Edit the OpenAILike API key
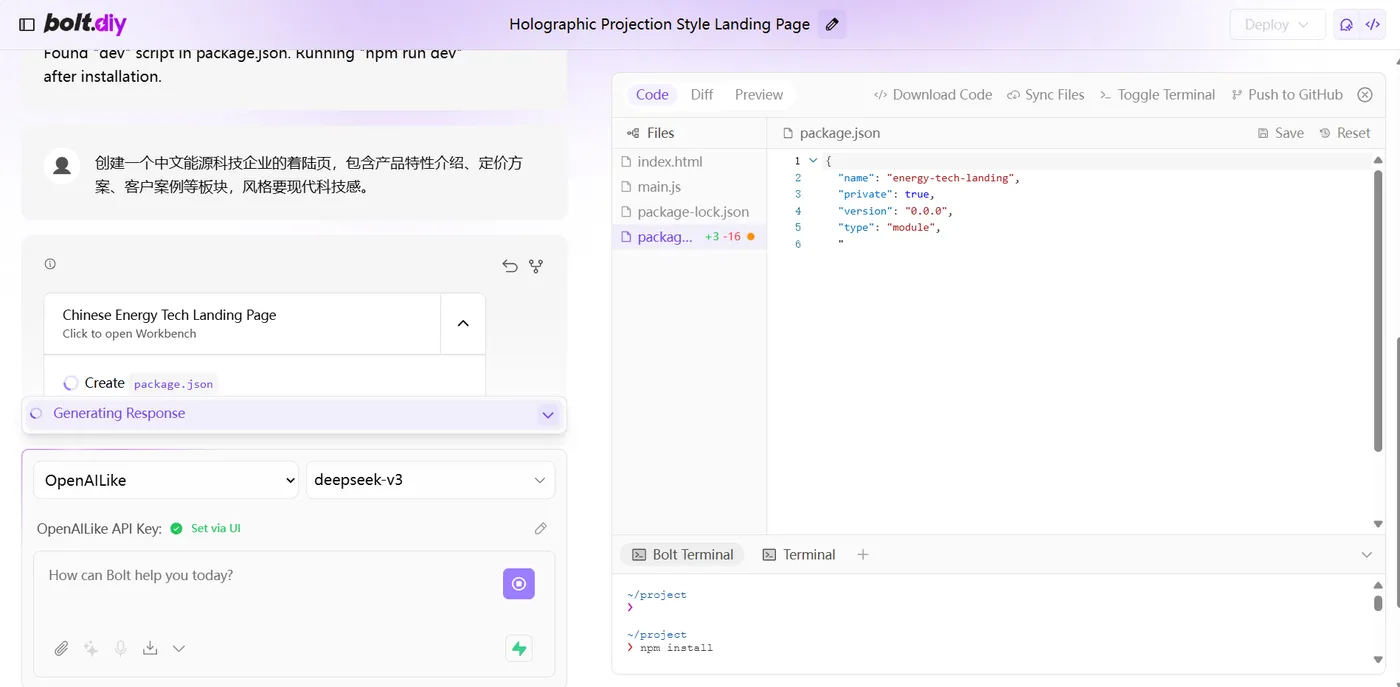 pos(541,529)
